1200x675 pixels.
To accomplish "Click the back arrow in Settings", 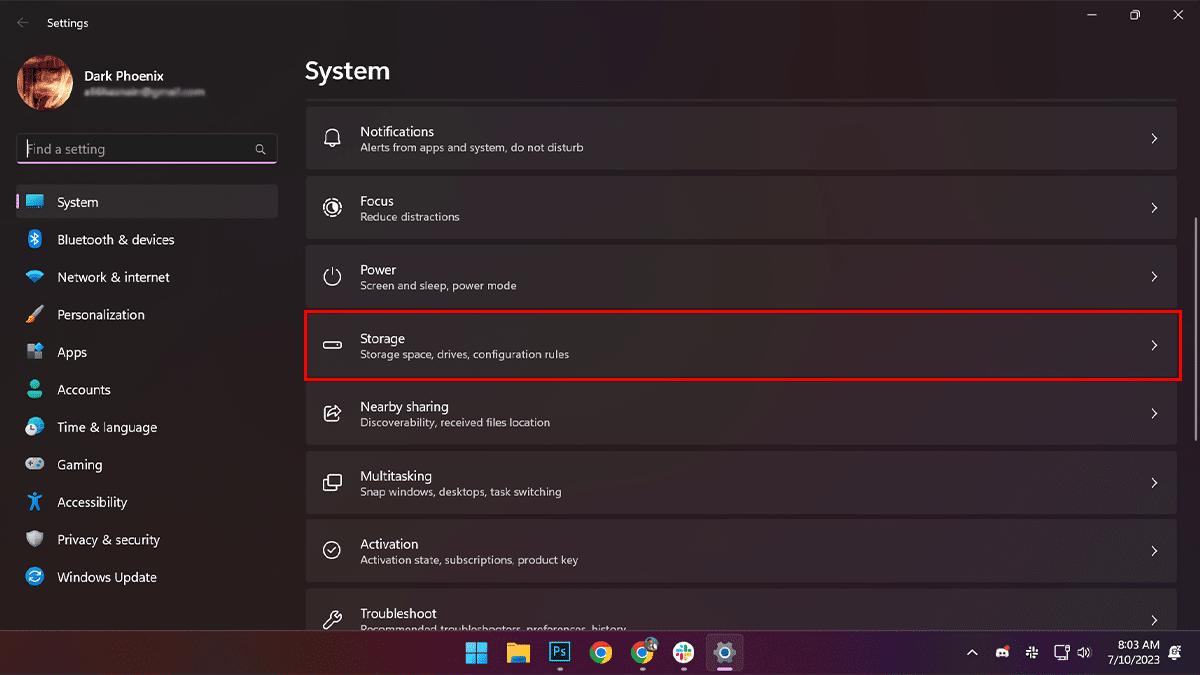I will 22,22.
